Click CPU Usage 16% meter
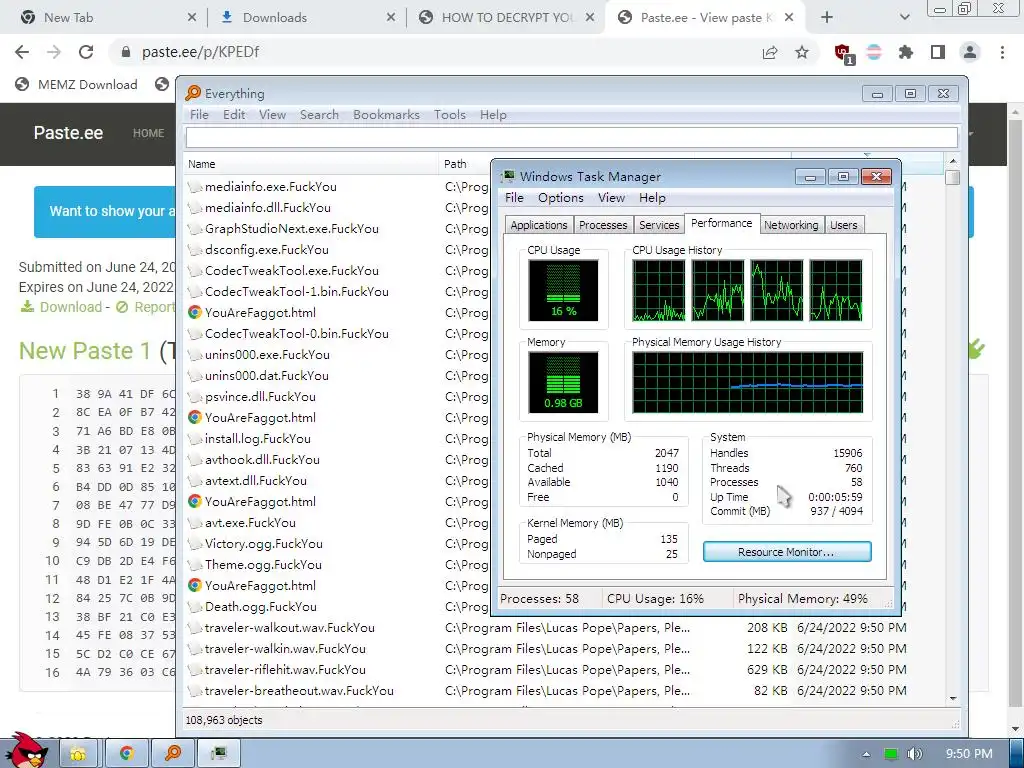 click(563, 291)
